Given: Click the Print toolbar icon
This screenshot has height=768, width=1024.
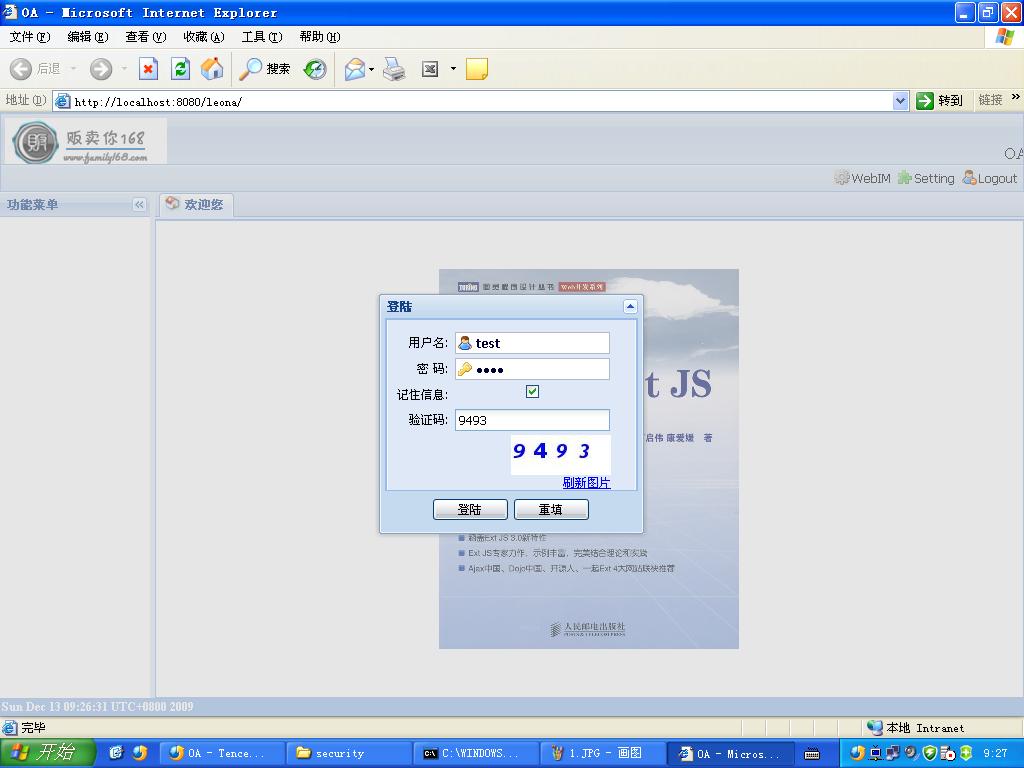Looking at the screenshot, I should tap(395, 69).
